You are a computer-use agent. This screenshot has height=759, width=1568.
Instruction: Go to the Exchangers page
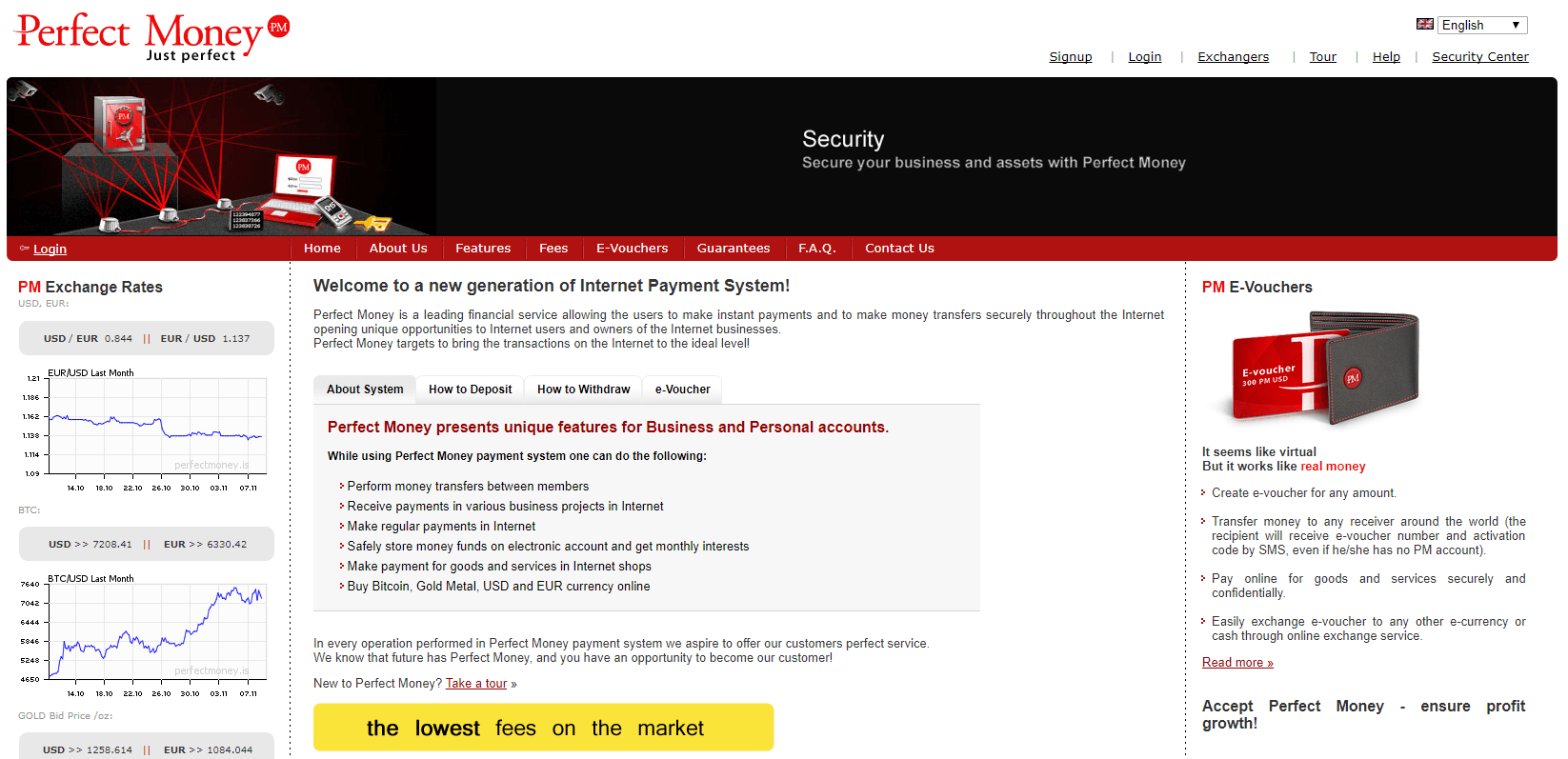click(x=1234, y=57)
